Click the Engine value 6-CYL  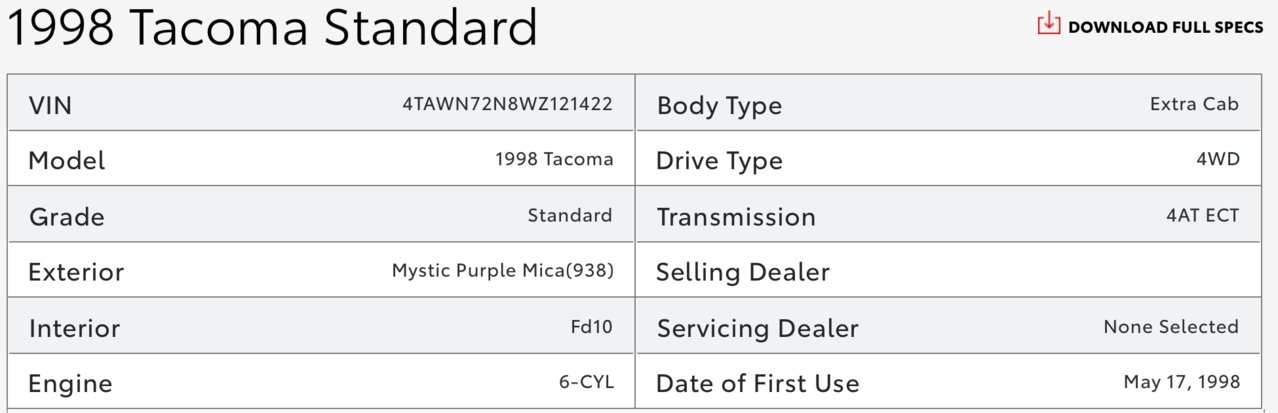pyautogui.click(x=586, y=382)
